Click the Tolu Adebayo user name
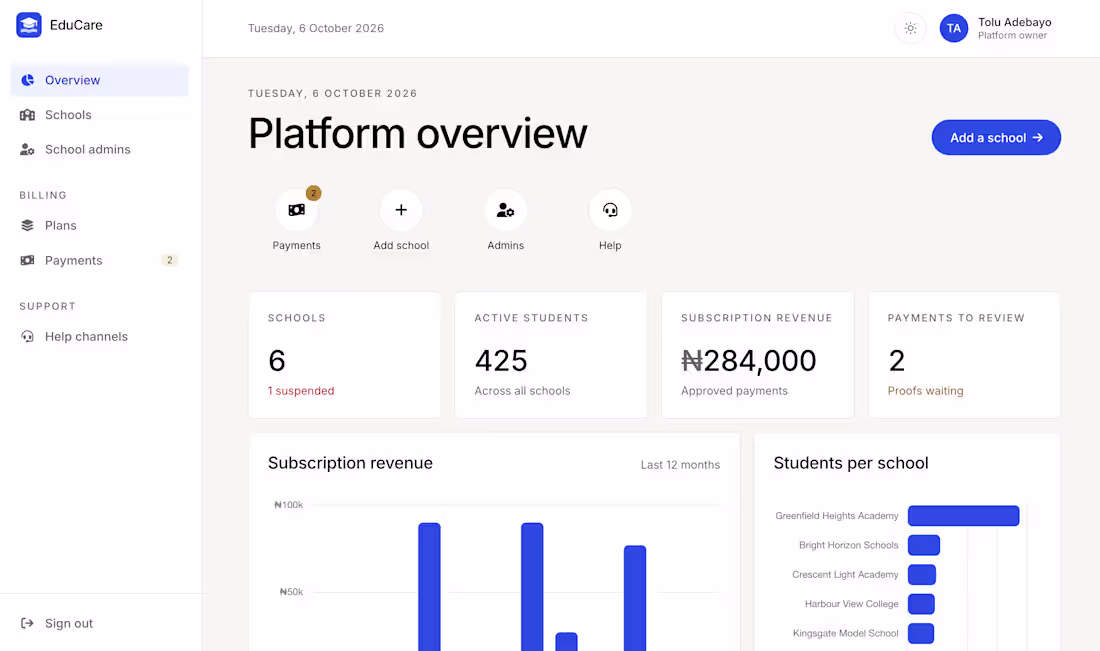This screenshot has height=651, width=1100. (x=1014, y=22)
